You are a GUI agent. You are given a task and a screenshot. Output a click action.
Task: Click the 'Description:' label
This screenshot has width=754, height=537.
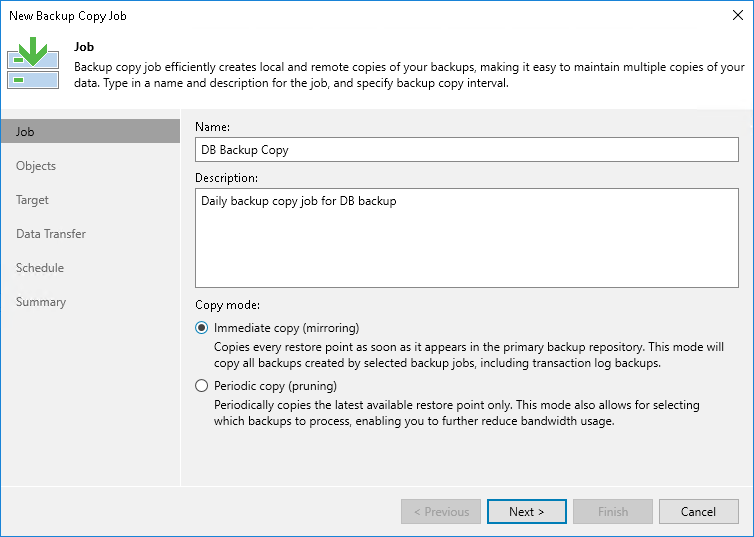click(226, 178)
